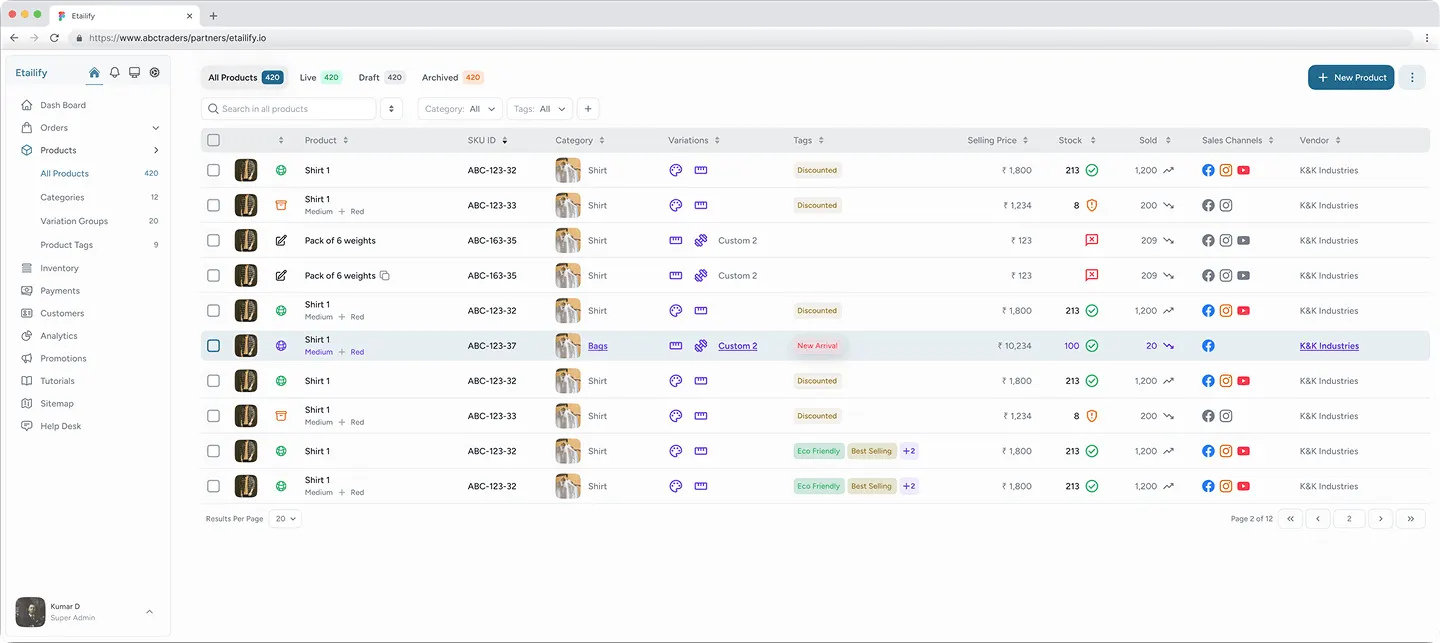Click the Help Desk chat icon
This screenshot has width=1440, height=643.
(27, 426)
